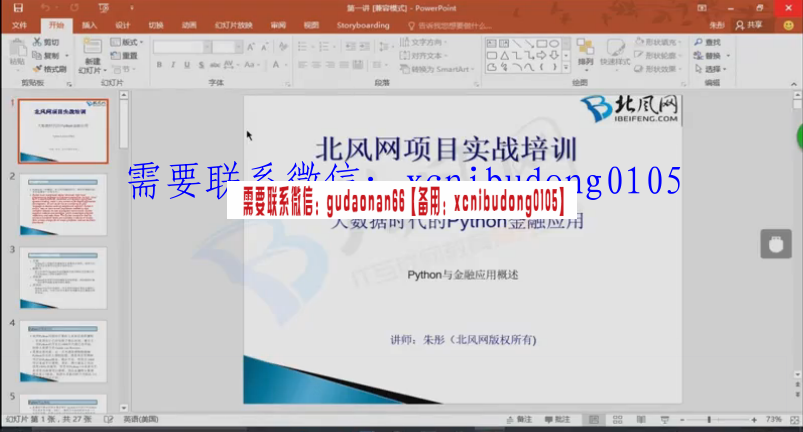The width and height of the screenshot is (803, 432).
Task: Open the font name combo box dropdown
Action: pos(207,47)
